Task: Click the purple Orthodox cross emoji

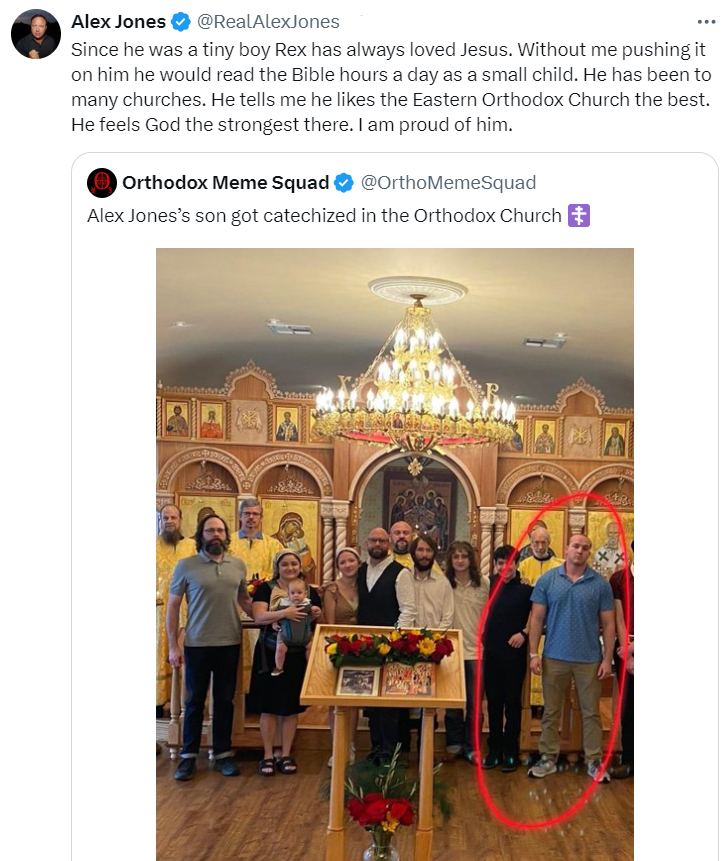Action: (579, 215)
